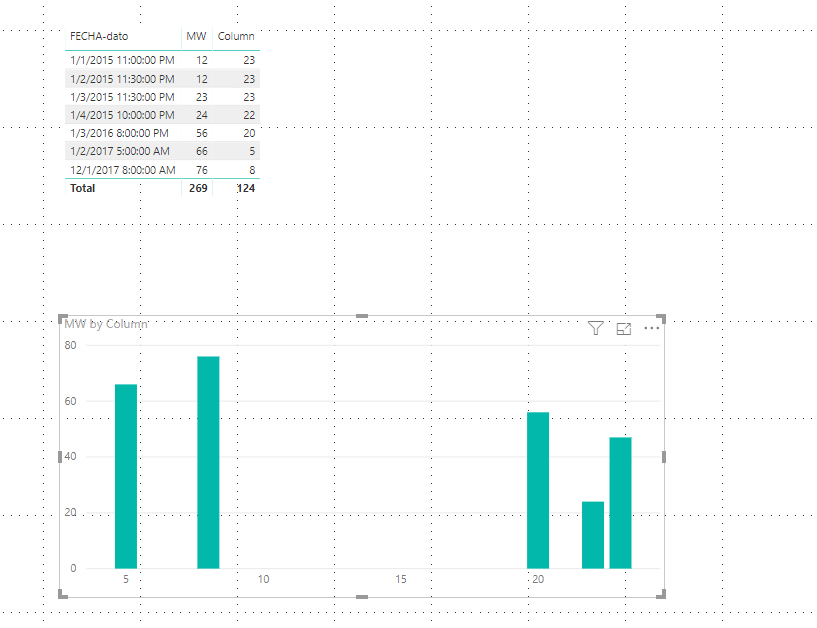
Task: Select the row 12/1/2017 8:00:00 AM
Action: point(162,170)
